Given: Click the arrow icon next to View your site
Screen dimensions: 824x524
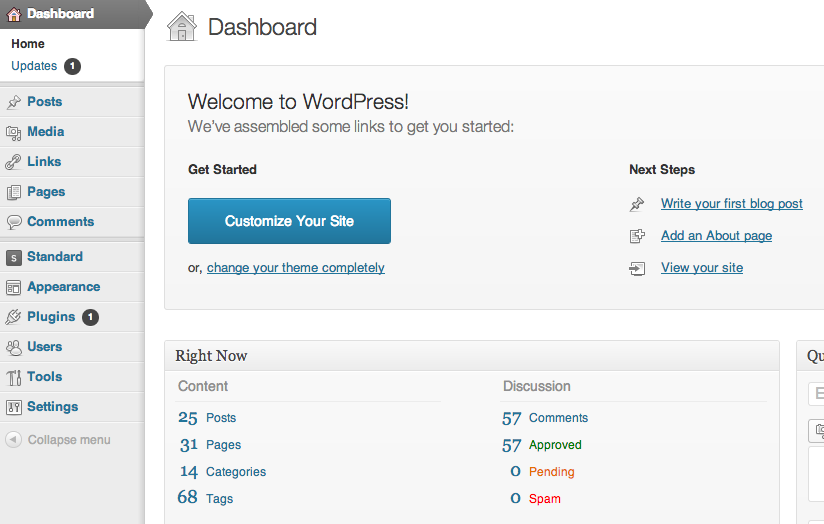Looking at the screenshot, I should tap(637, 269).
